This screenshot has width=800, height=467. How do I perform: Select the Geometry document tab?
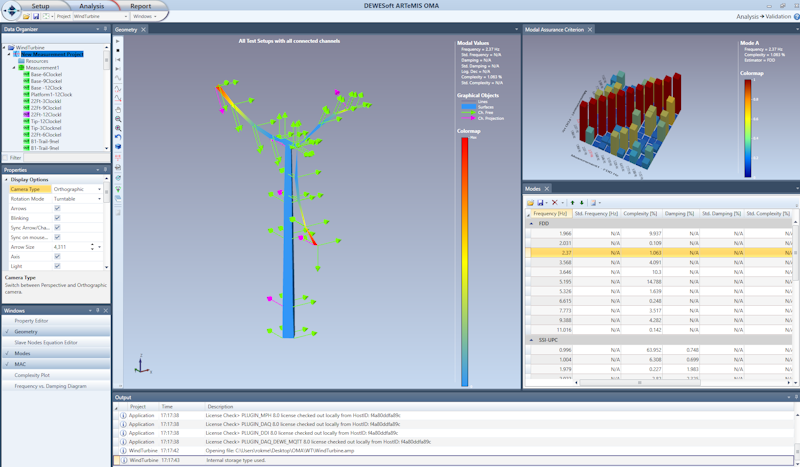(126, 30)
